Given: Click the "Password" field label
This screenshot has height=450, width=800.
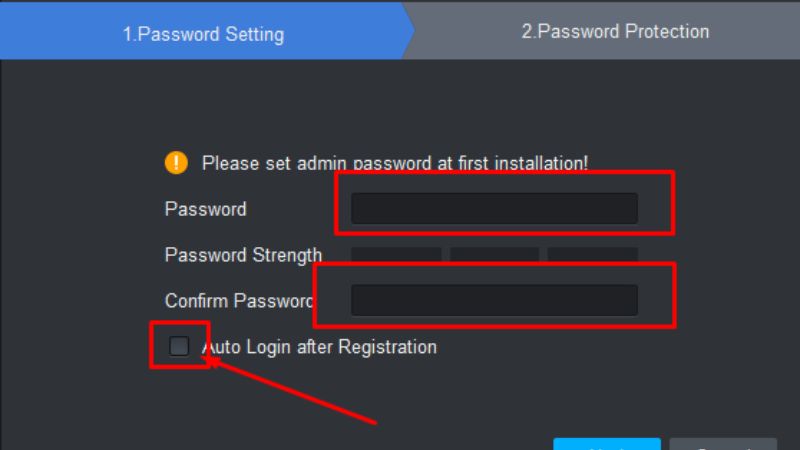Looking at the screenshot, I should [x=205, y=209].
